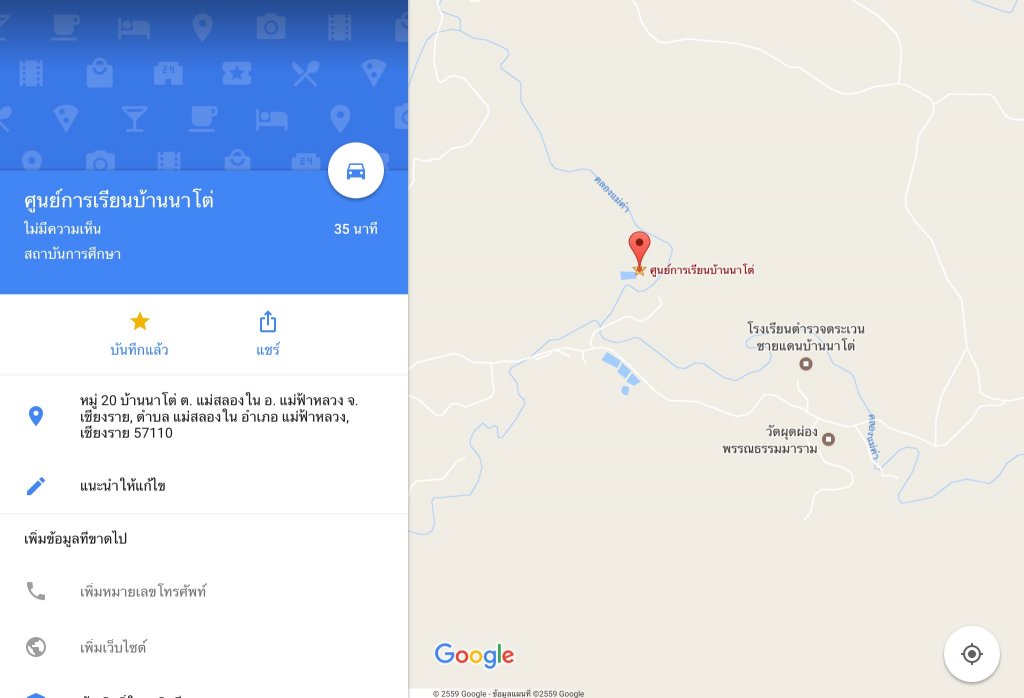Open the share icon
Image resolution: width=1024 pixels, height=698 pixels.
coord(268,322)
